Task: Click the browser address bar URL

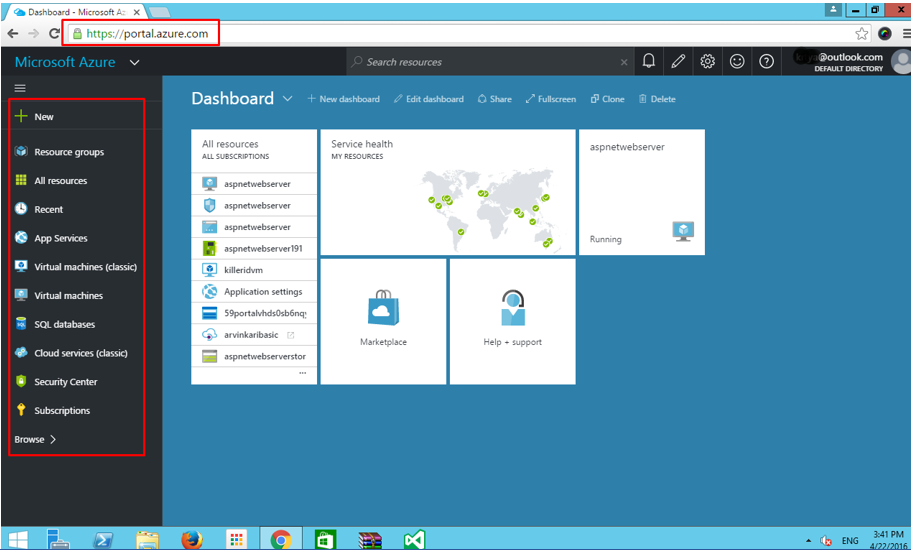Action: 147,34
